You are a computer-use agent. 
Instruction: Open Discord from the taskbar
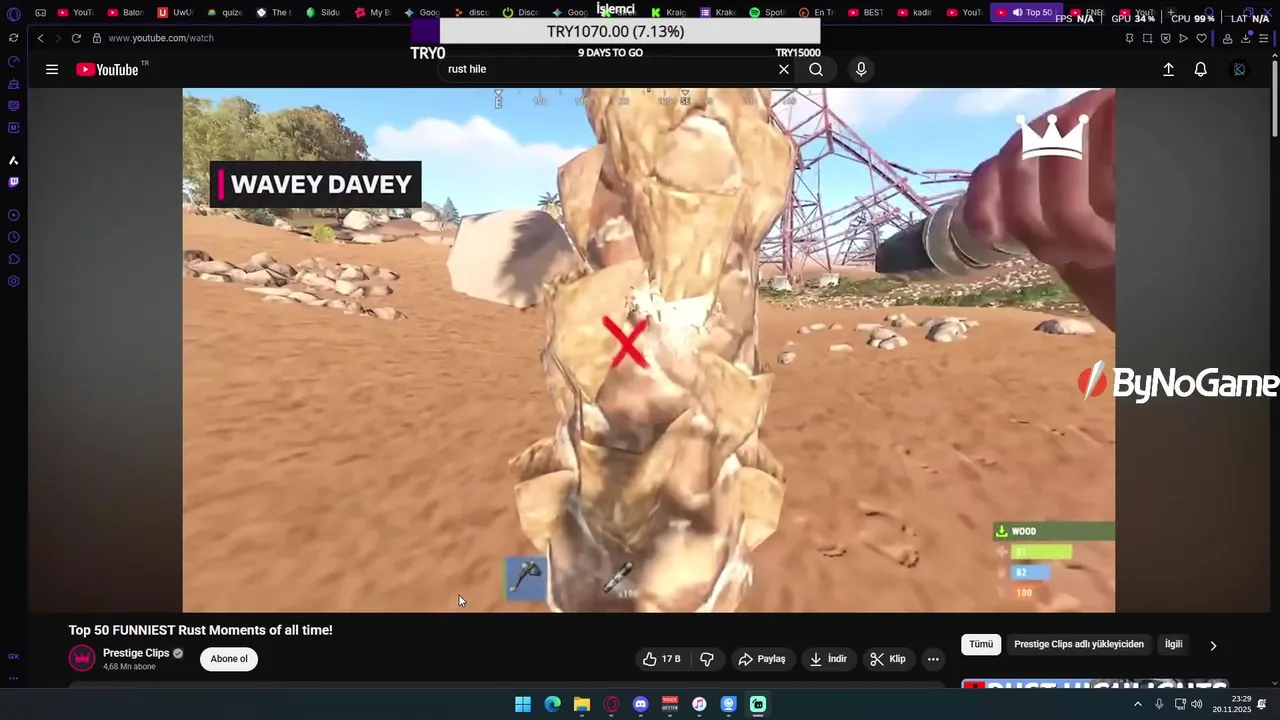(641, 704)
